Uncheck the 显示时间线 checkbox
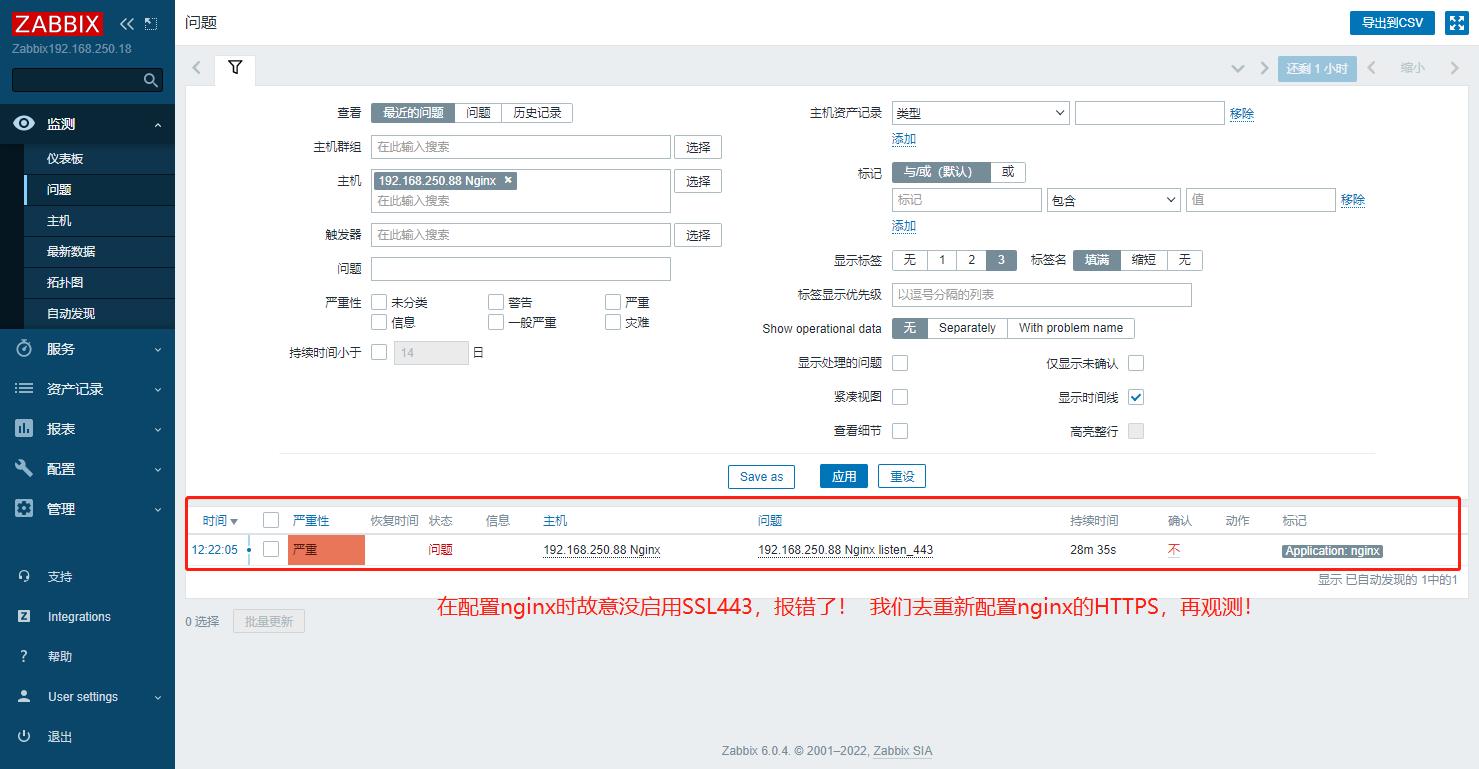The width and height of the screenshot is (1479, 769). pyautogui.click(x=1136, y=397)
